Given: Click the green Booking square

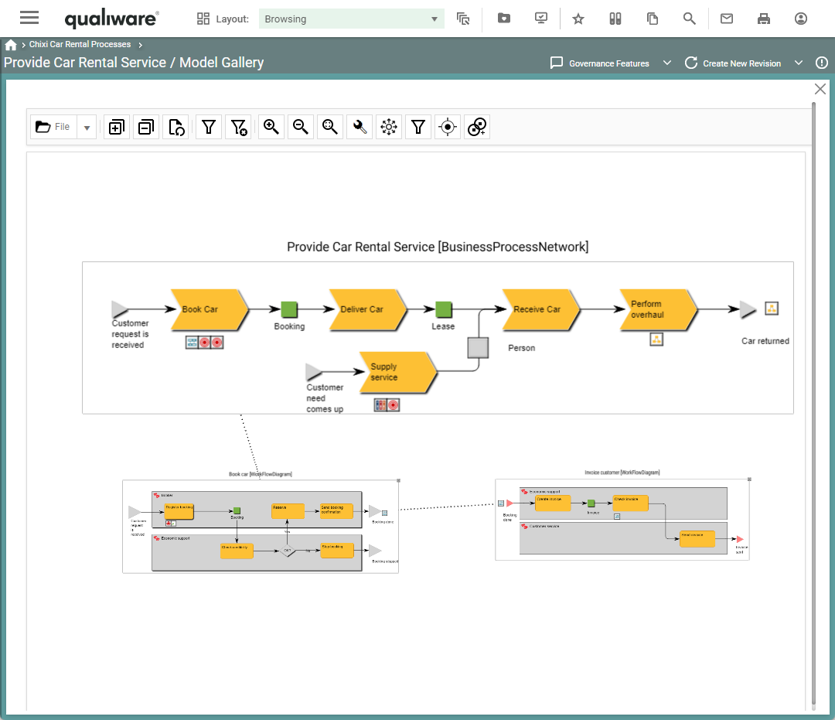Looking at the screenshot, I should 289,309.
